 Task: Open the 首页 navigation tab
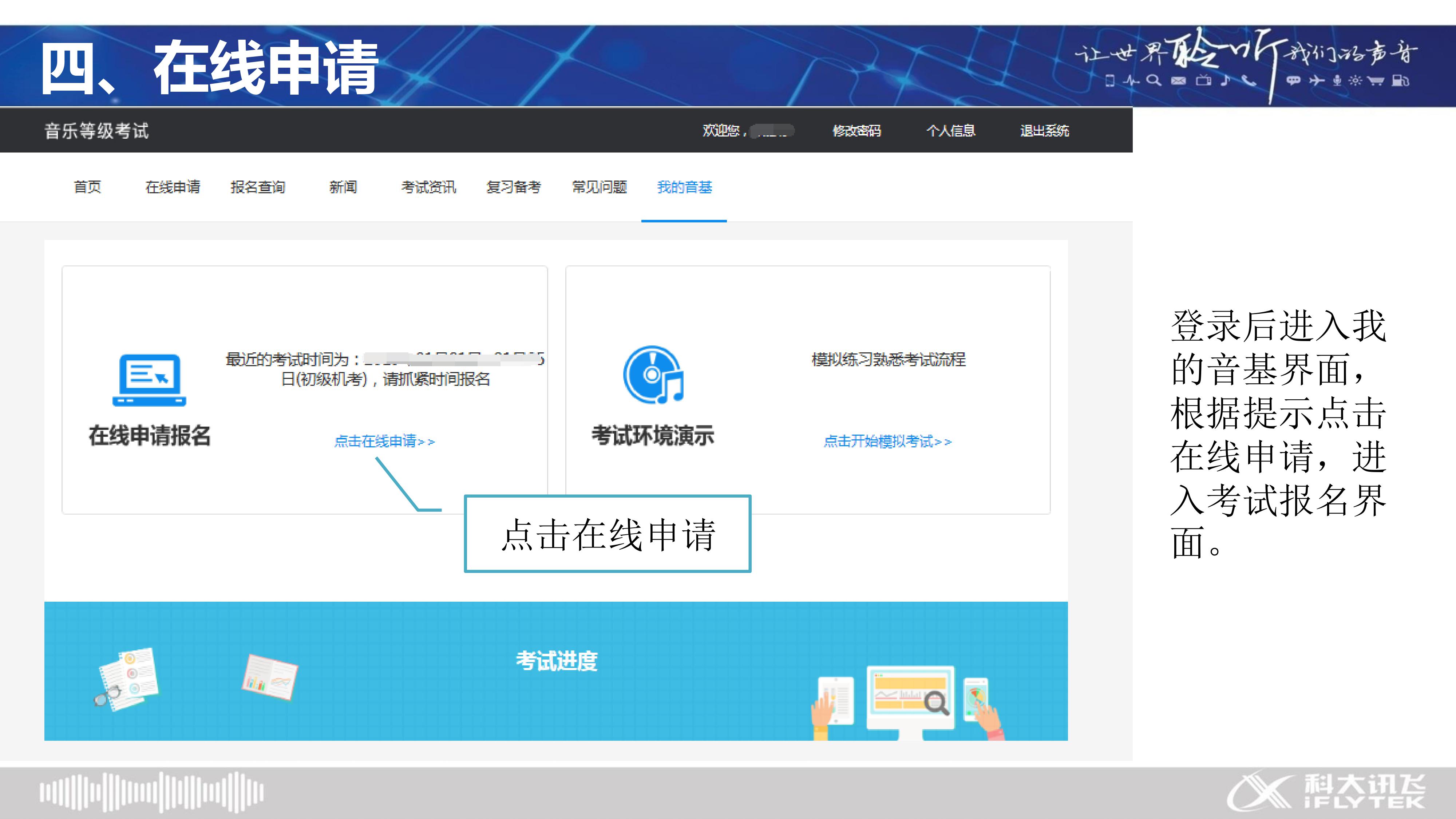click(x=88, y=187)
